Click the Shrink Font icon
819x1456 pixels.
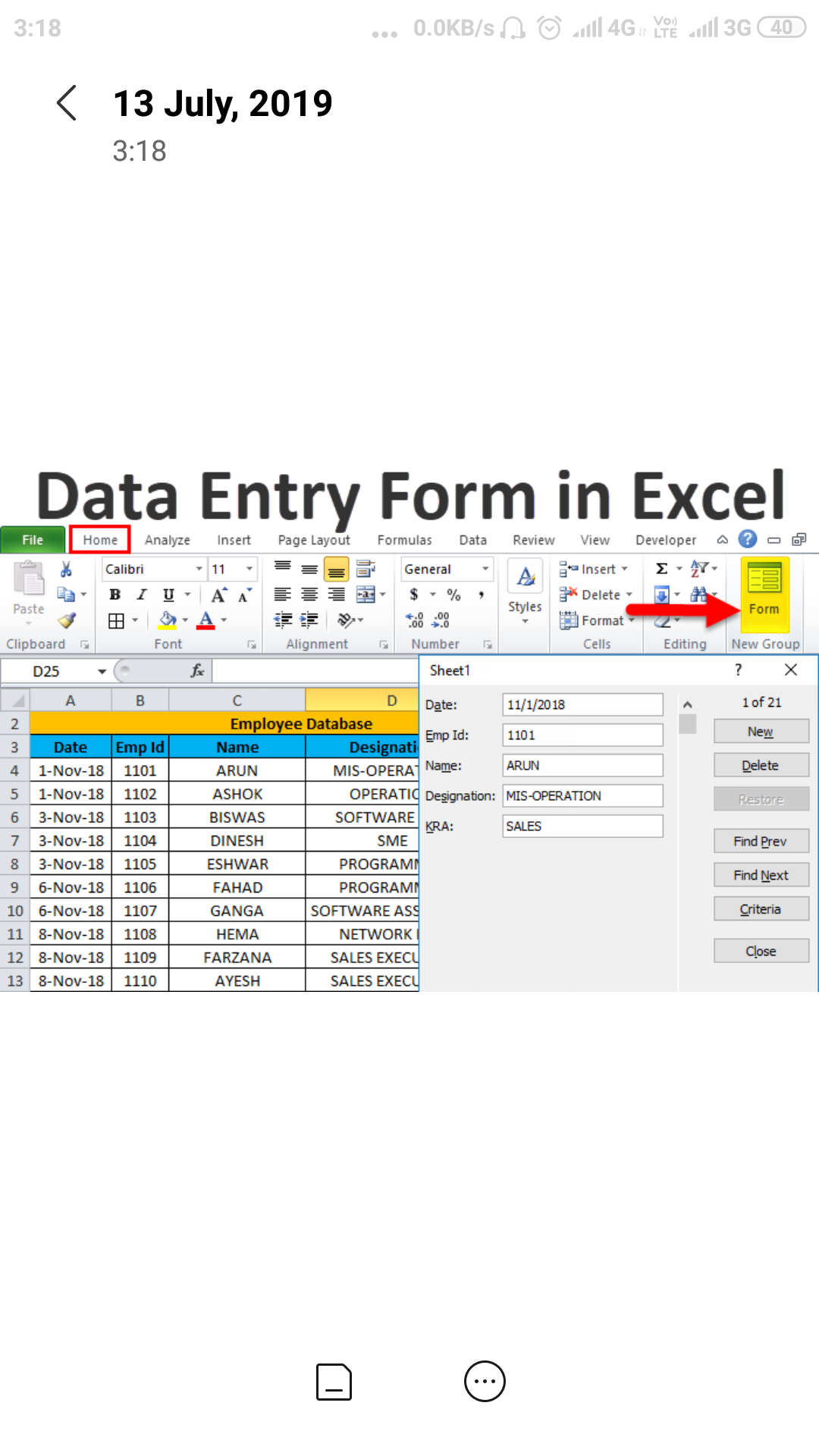pos(243,595)
